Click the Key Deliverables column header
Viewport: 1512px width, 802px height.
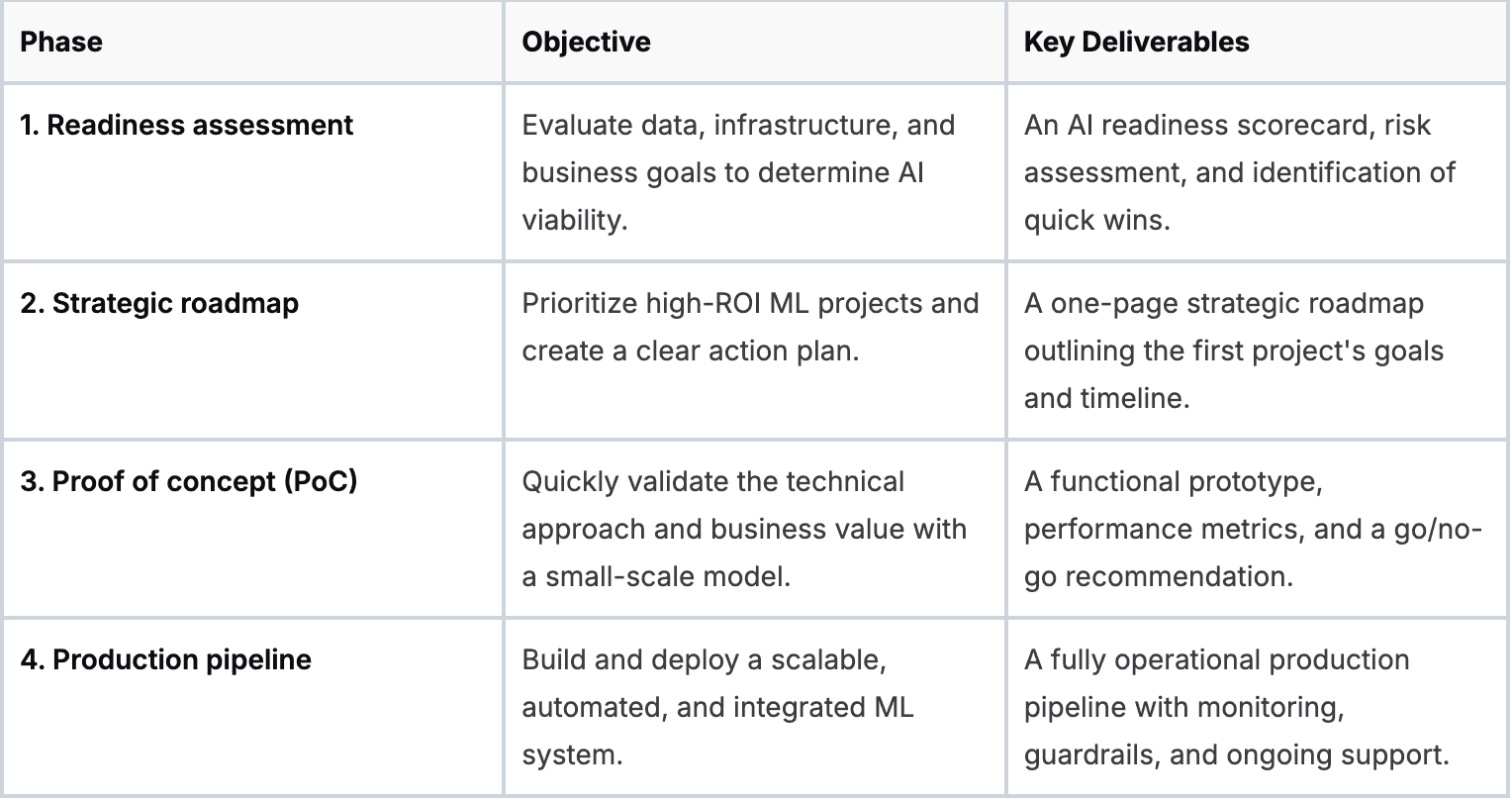click(x=1136, y=42)
